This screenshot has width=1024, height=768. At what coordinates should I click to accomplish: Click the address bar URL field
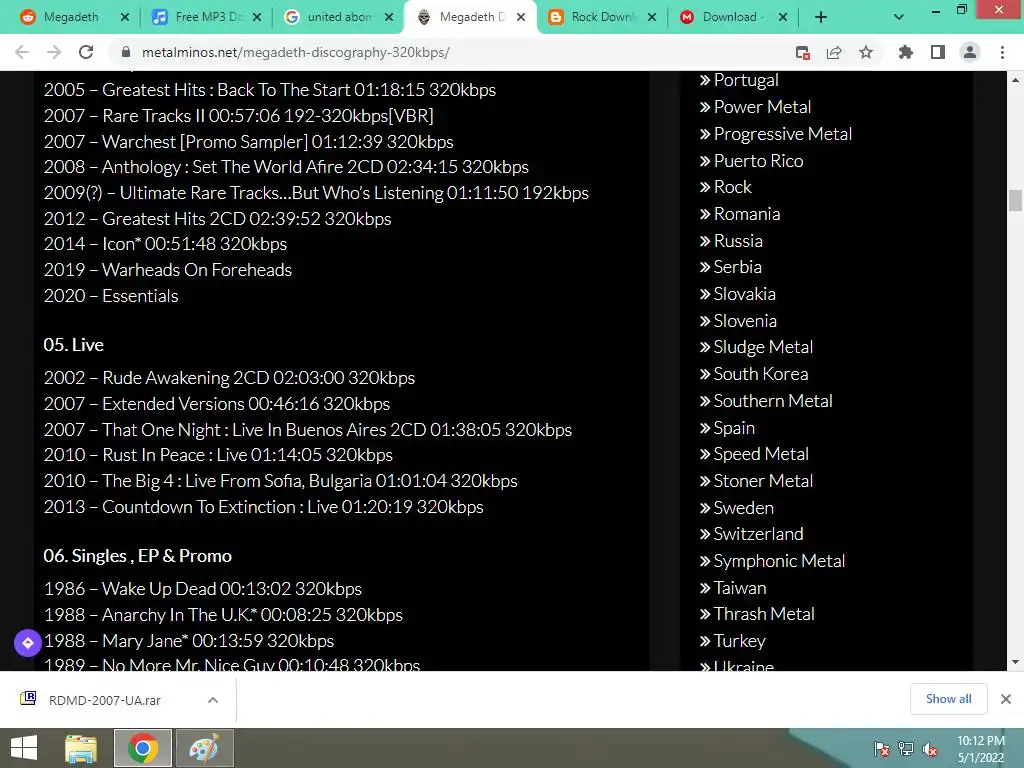pos(451,52)
